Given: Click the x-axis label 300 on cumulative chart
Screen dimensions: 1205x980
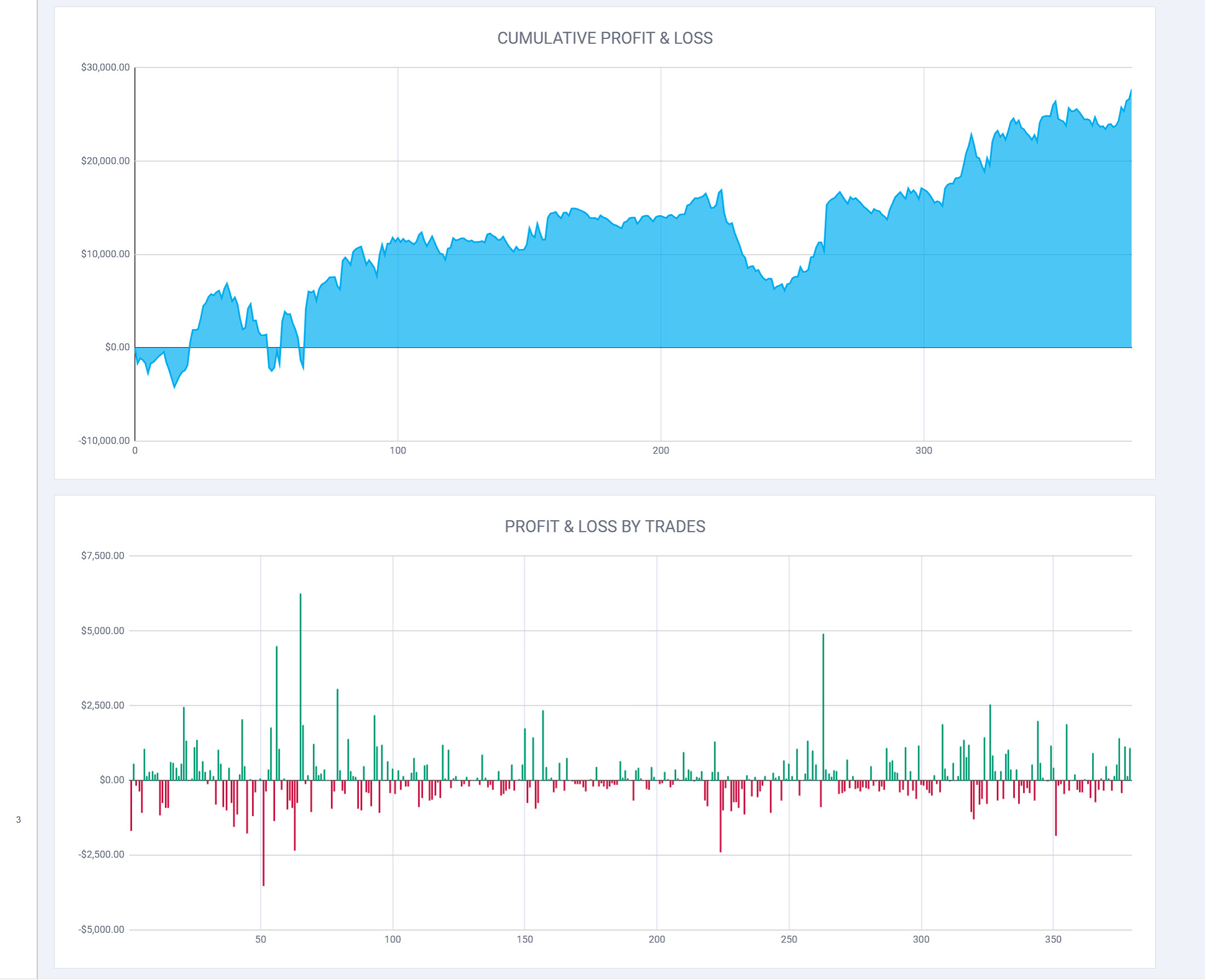Looking at the screenshot, I should tap(923, 451).
